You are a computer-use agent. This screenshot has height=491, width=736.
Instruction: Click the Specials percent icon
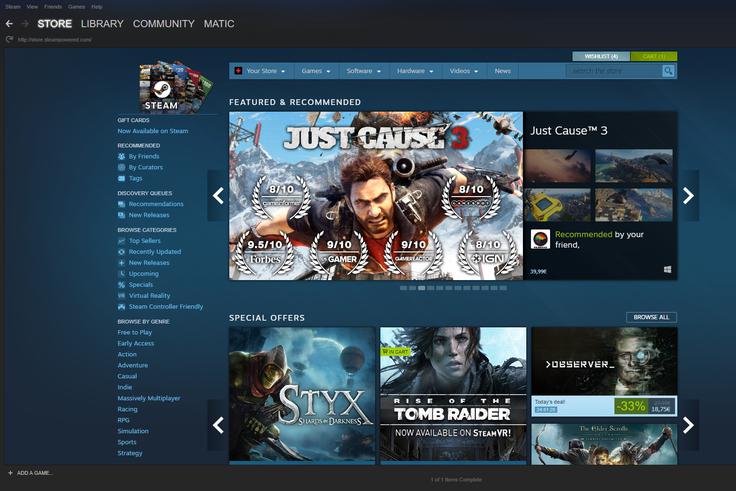[122, 284]
